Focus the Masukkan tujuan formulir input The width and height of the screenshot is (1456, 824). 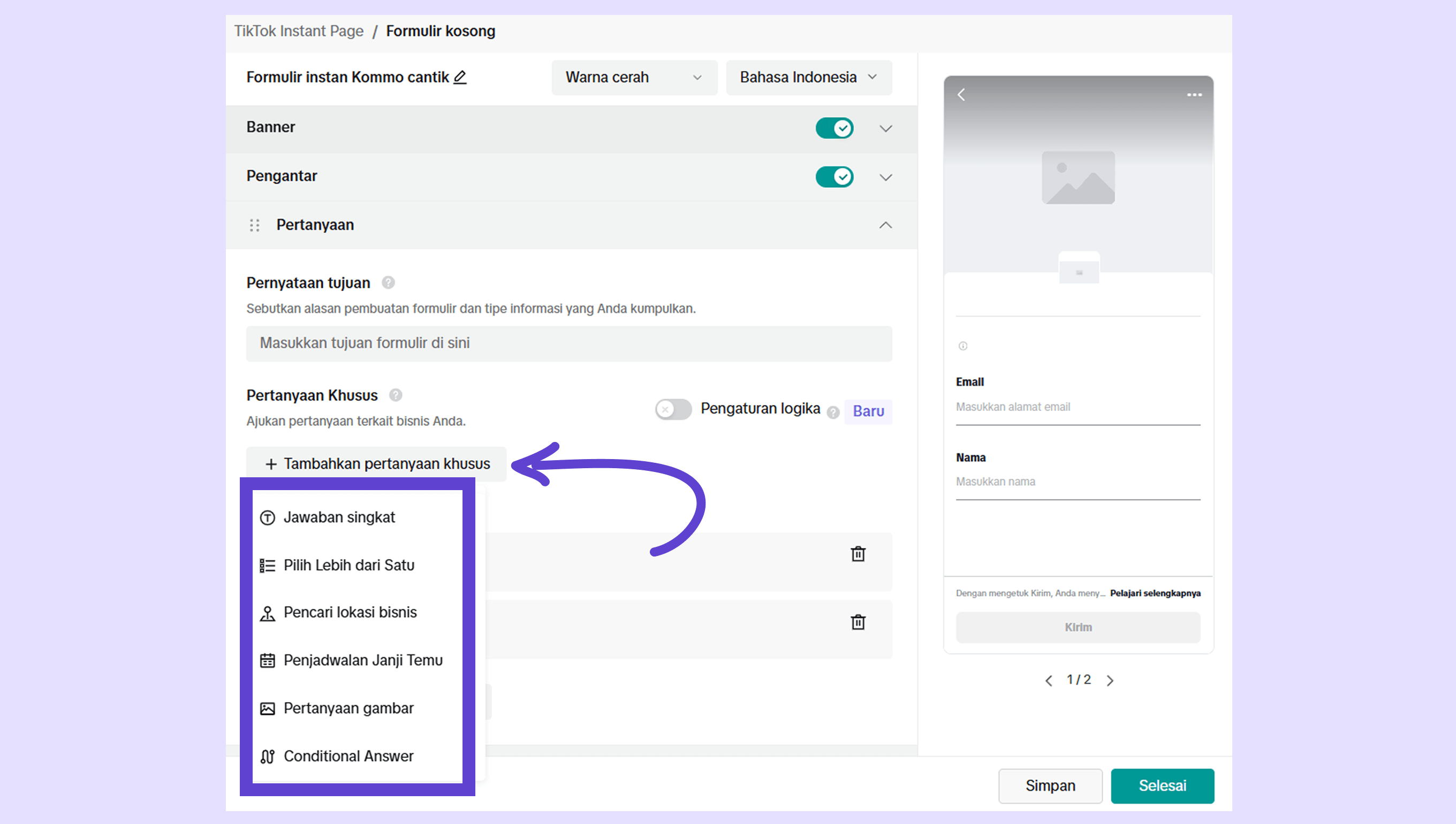(569, 344)
